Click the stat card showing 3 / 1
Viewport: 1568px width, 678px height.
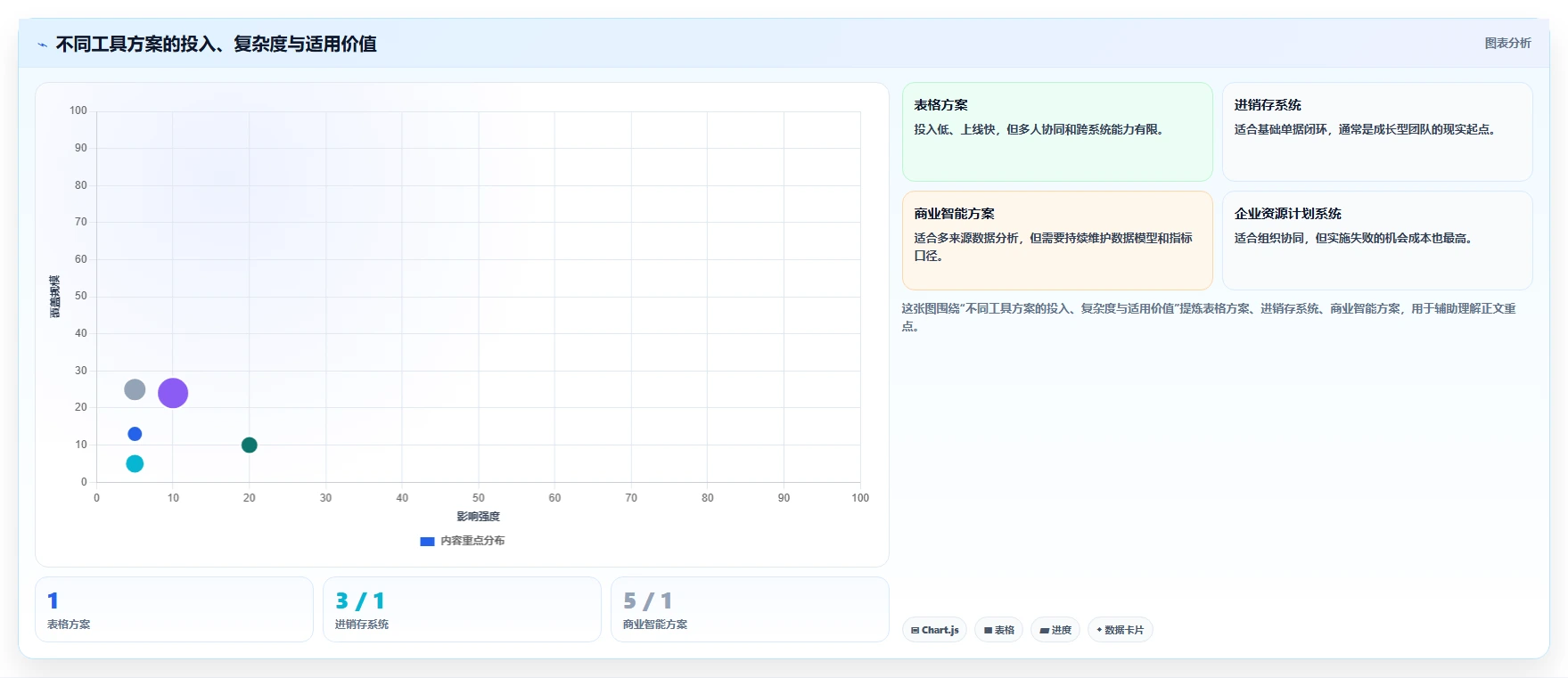(x=462, y=609)
